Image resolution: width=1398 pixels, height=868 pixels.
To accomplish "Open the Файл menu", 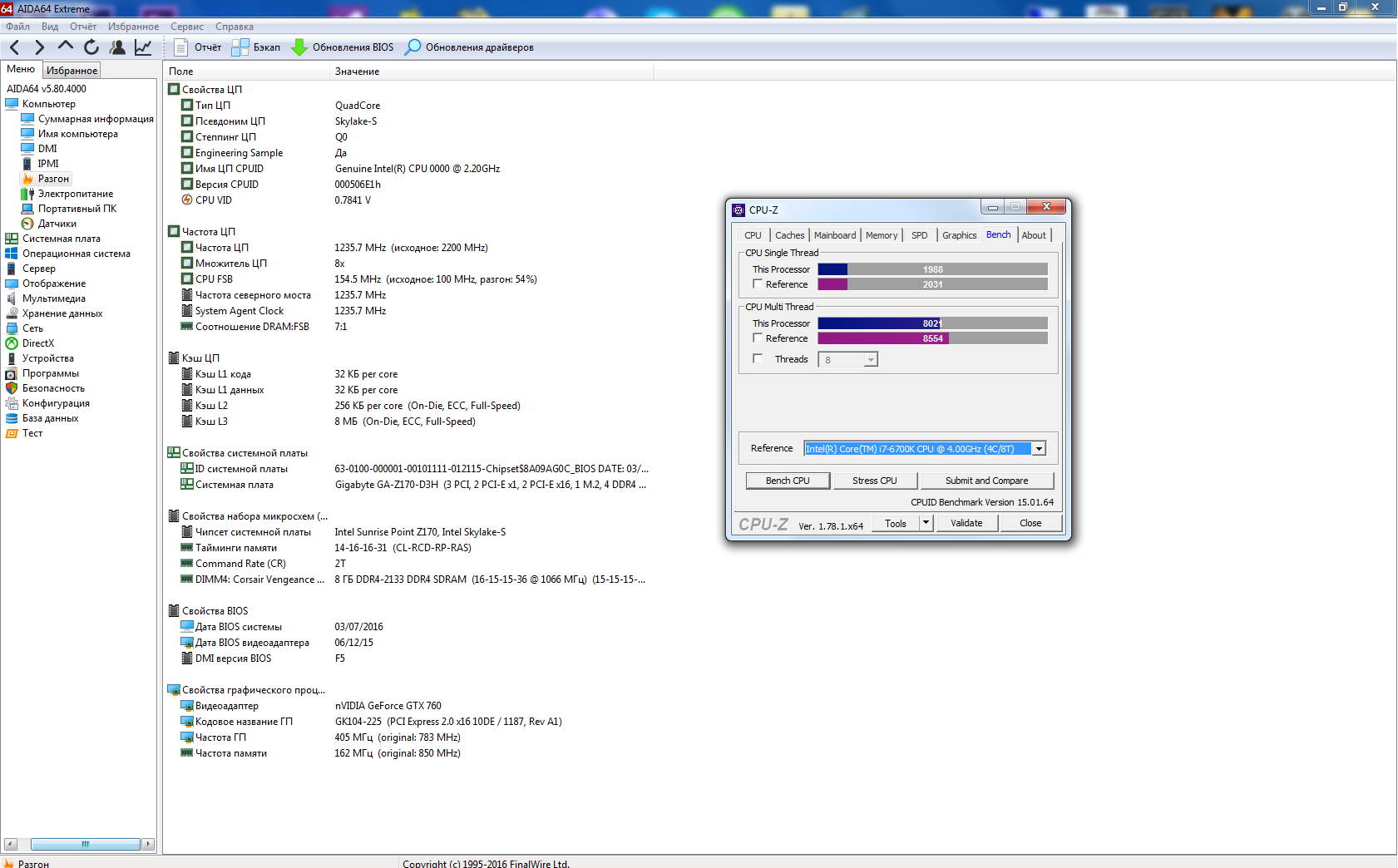I will click(17, 27).
